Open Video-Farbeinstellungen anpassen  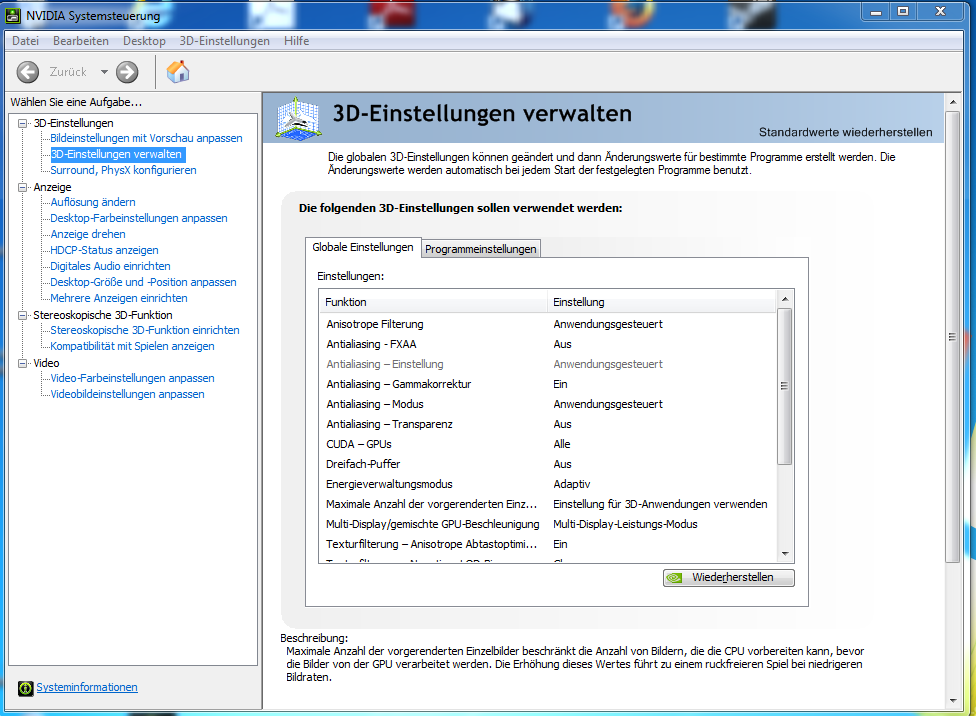(132, 379)
